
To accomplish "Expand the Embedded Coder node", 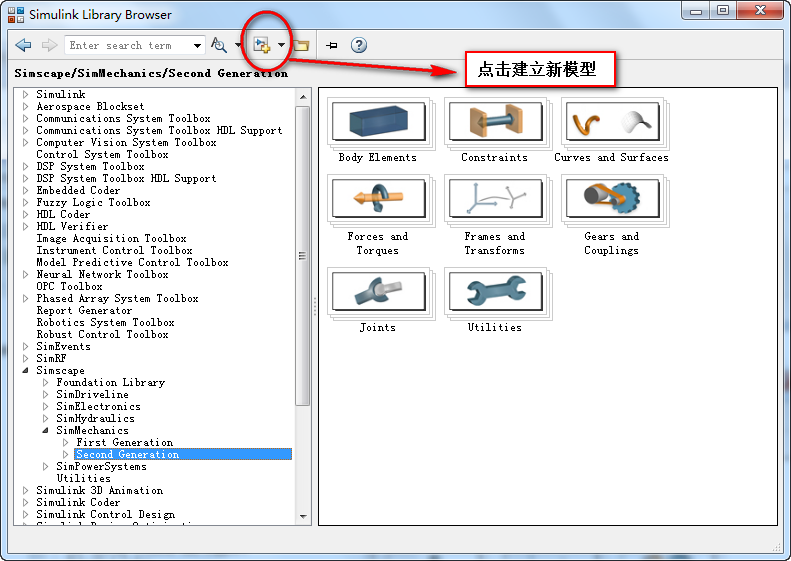I will pos(25,190).
